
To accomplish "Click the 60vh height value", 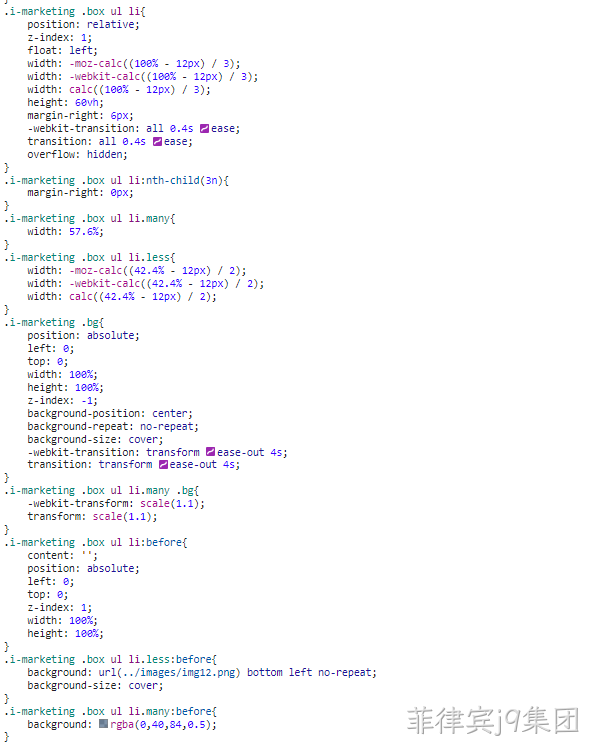I will (x=87, y=103).
